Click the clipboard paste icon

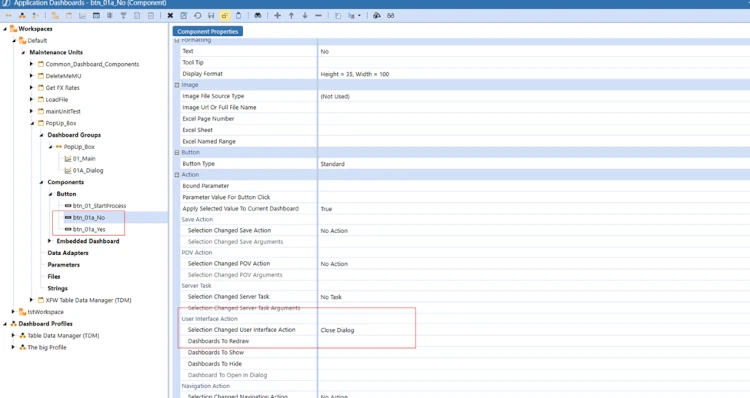click(x=238, y=16)
